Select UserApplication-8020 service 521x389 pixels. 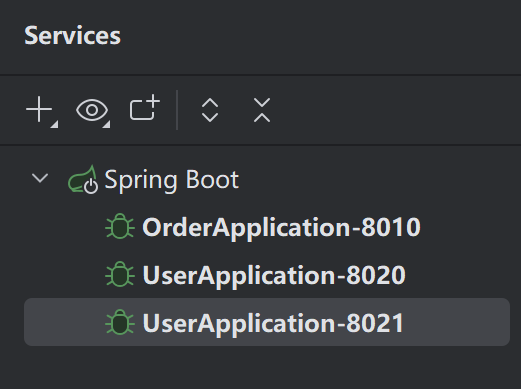[274, 276]
